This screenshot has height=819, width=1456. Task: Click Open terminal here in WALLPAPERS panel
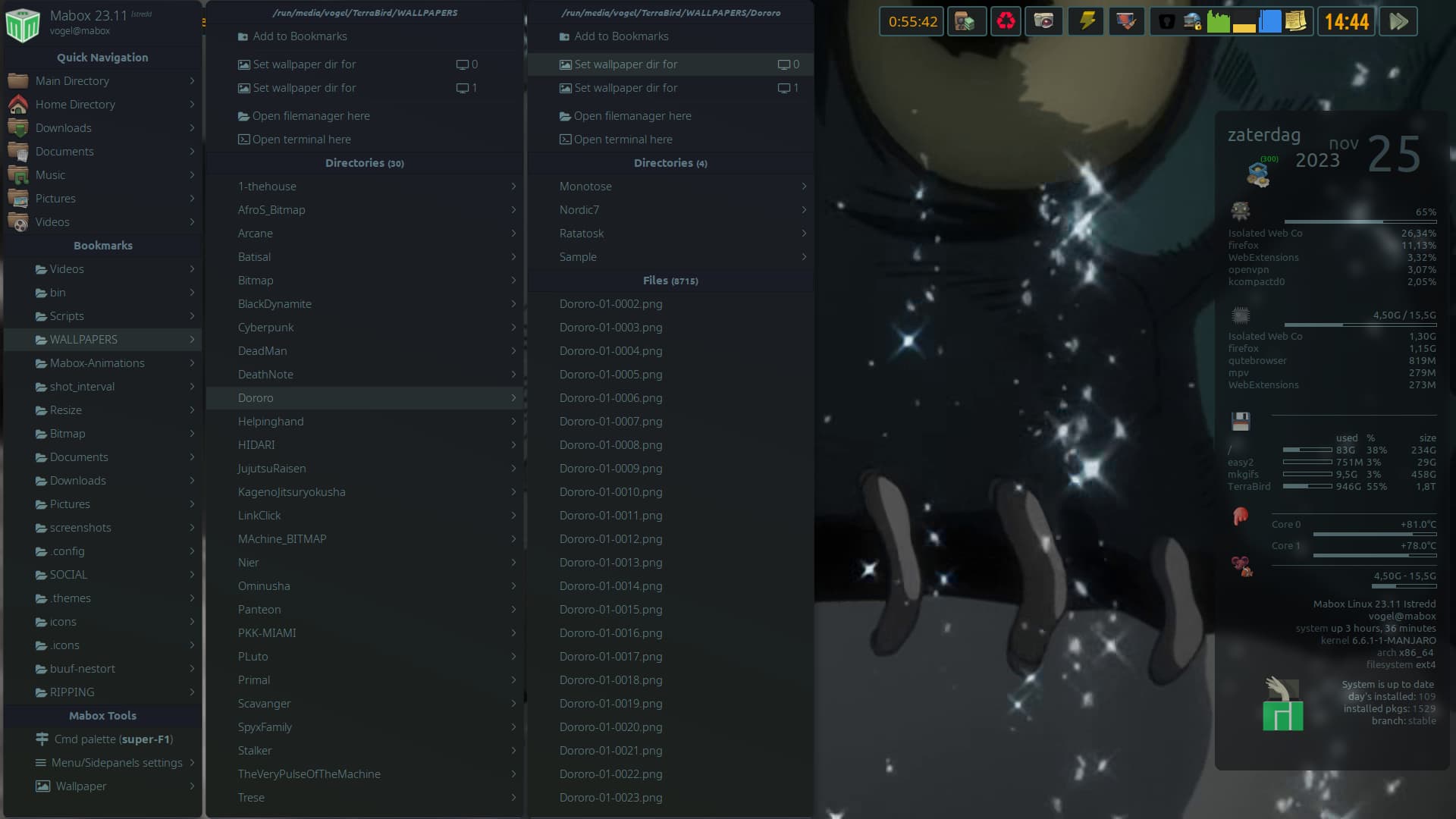coord(301,140)
